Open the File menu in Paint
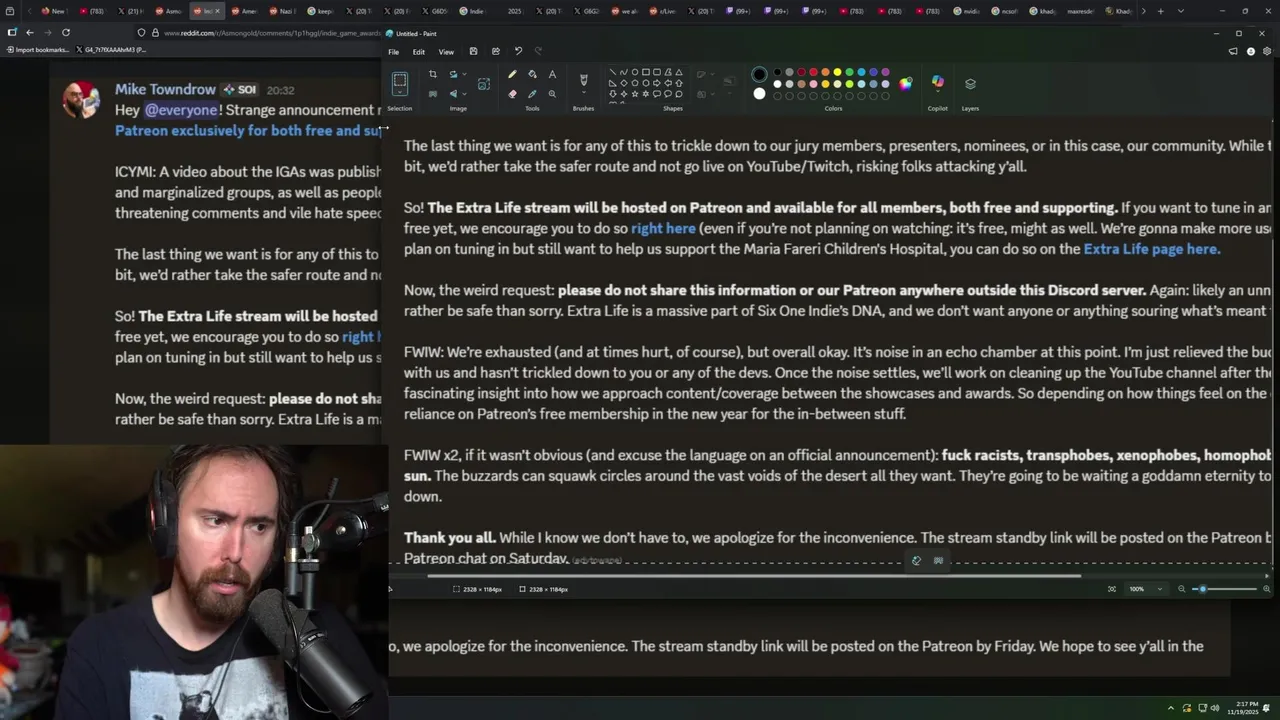Screen dimensions: 1280x720 click(393, 52)
